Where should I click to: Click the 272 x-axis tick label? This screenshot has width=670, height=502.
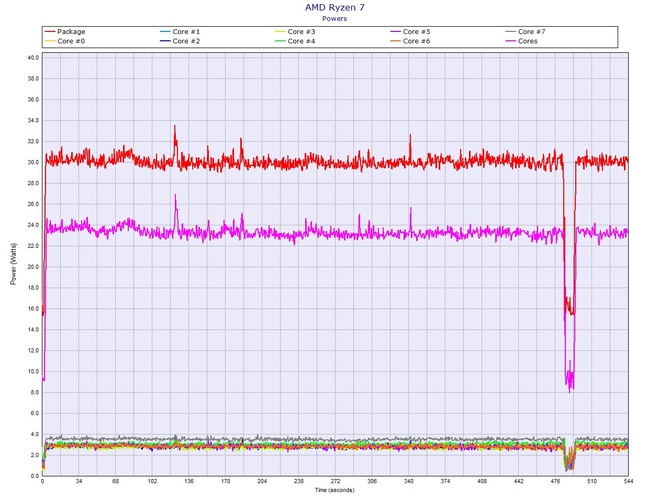[335, 481]
